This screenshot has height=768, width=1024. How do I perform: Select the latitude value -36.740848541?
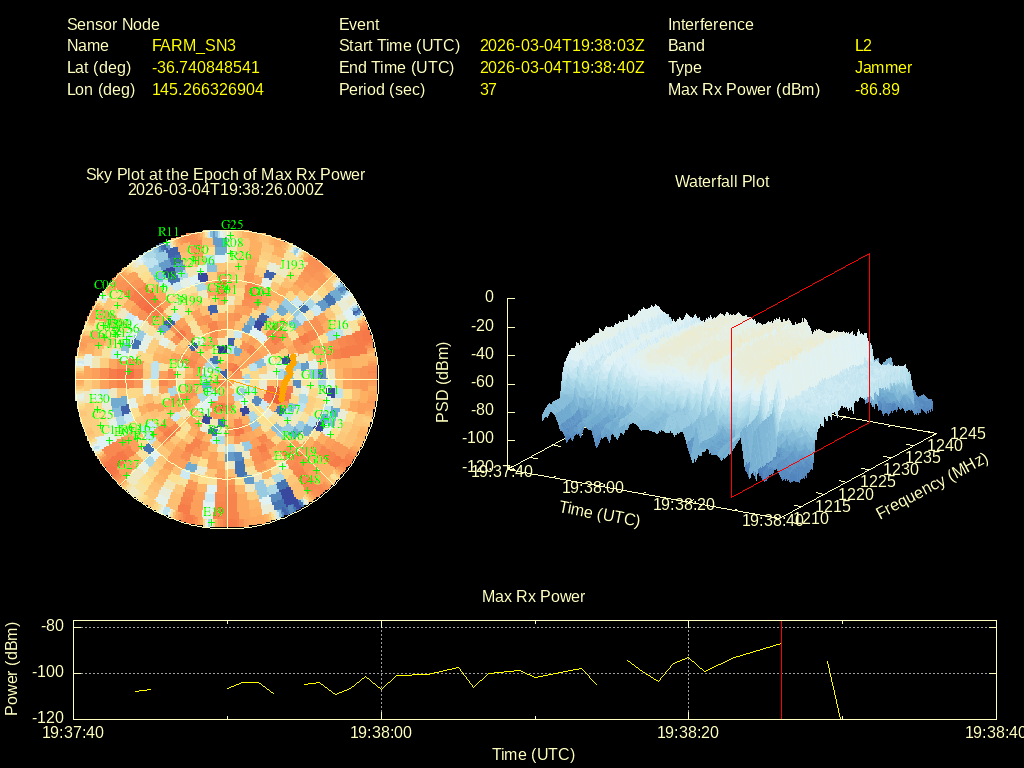pos(206,67)
